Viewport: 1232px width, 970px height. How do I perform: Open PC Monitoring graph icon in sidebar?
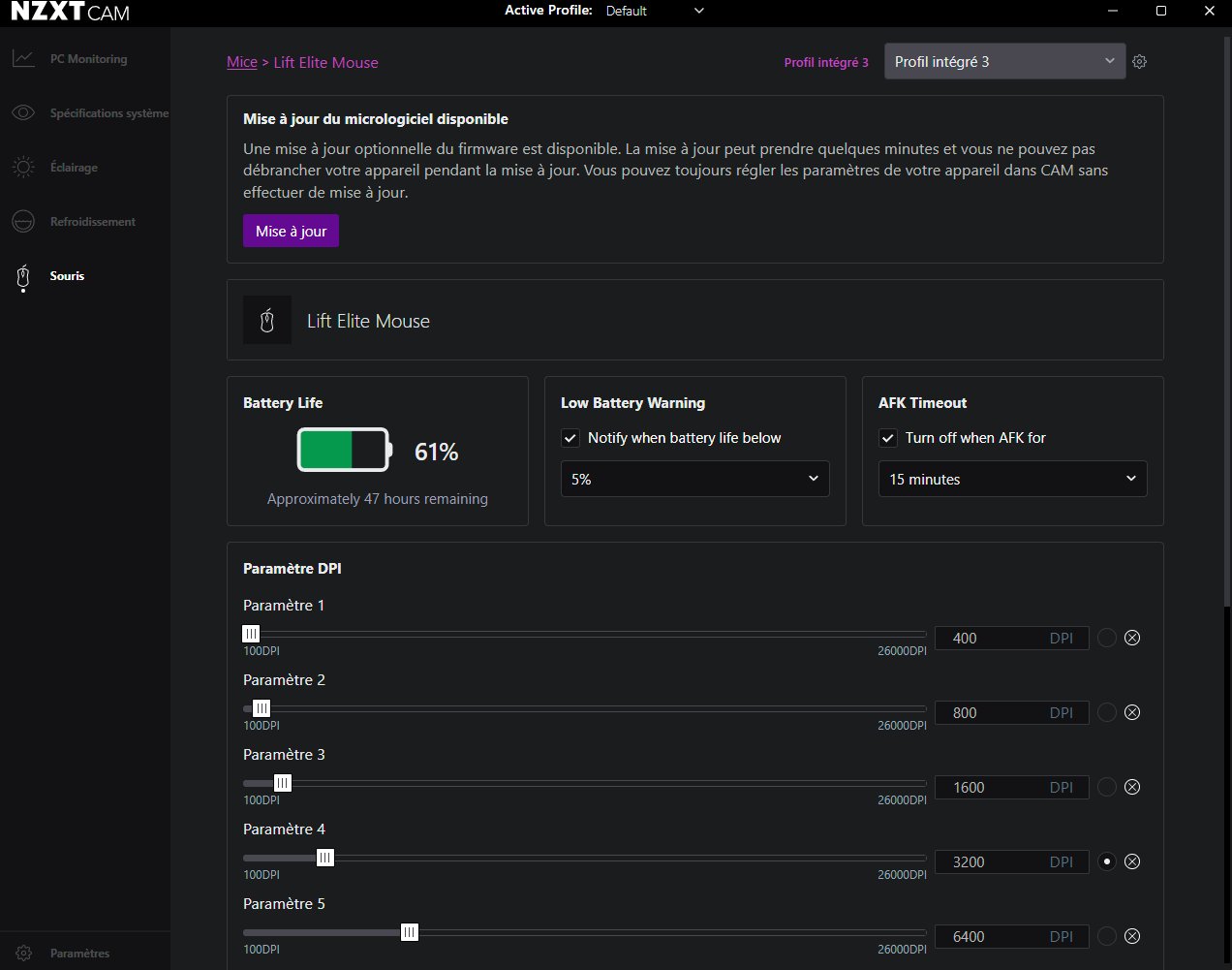tap(23, 59)
